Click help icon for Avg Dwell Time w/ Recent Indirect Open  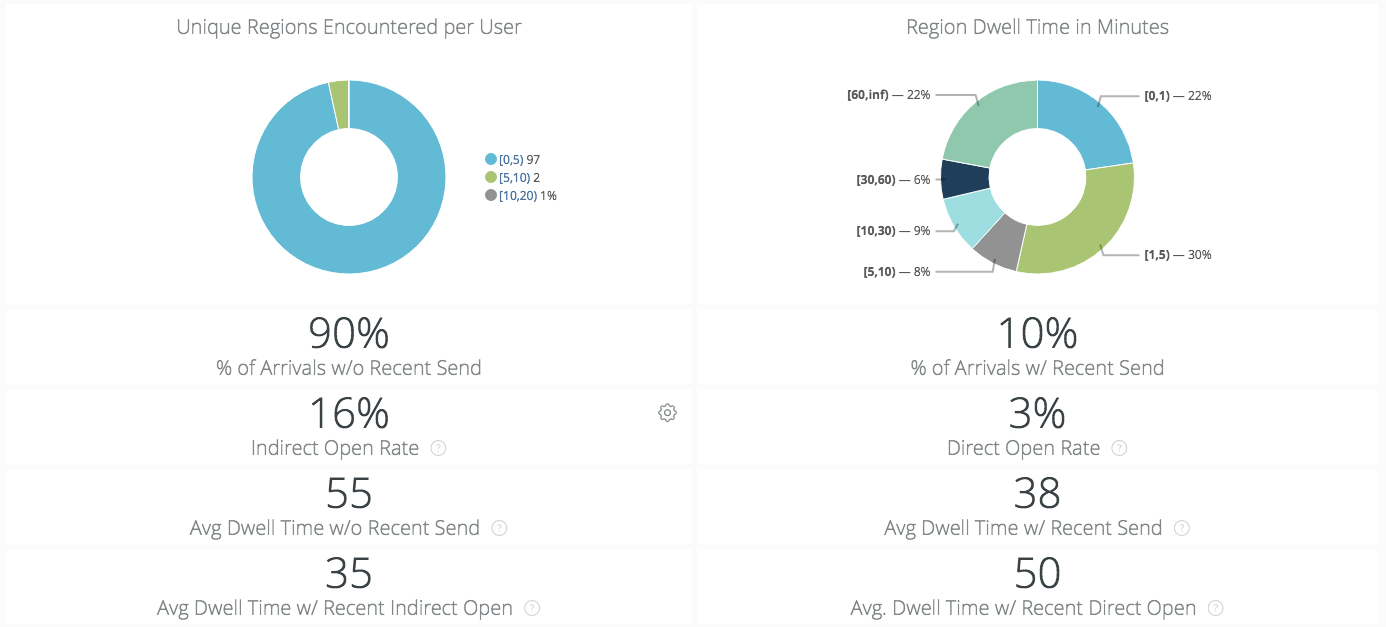[531, 608]
